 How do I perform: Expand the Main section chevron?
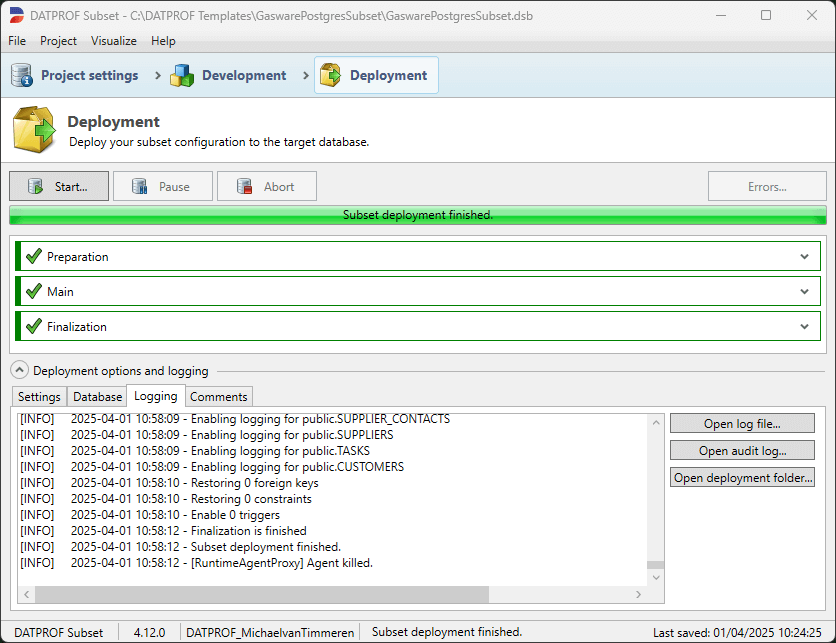pyautogui.click(x=806, y=291)
